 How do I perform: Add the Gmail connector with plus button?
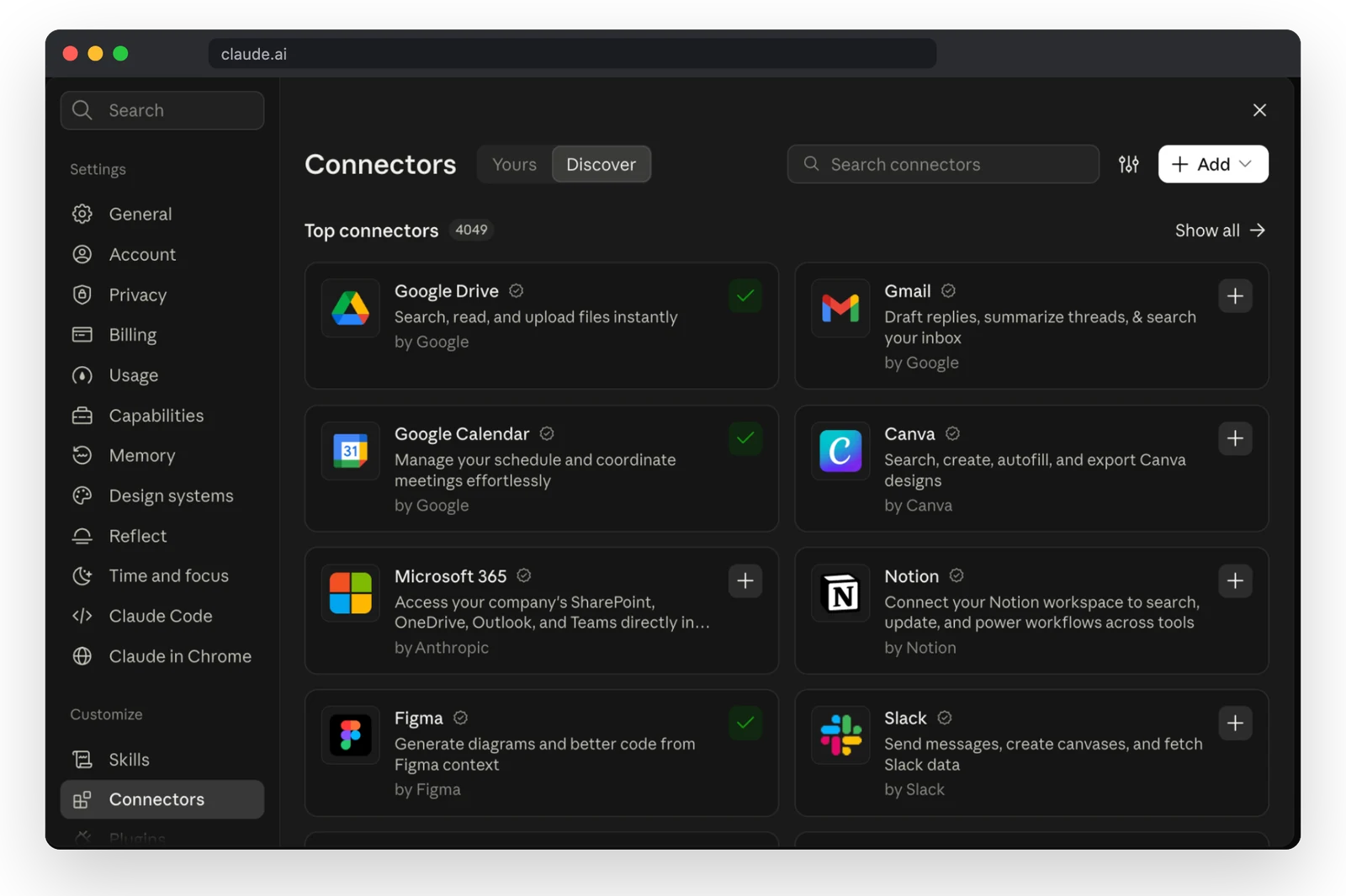(1235, 296)
